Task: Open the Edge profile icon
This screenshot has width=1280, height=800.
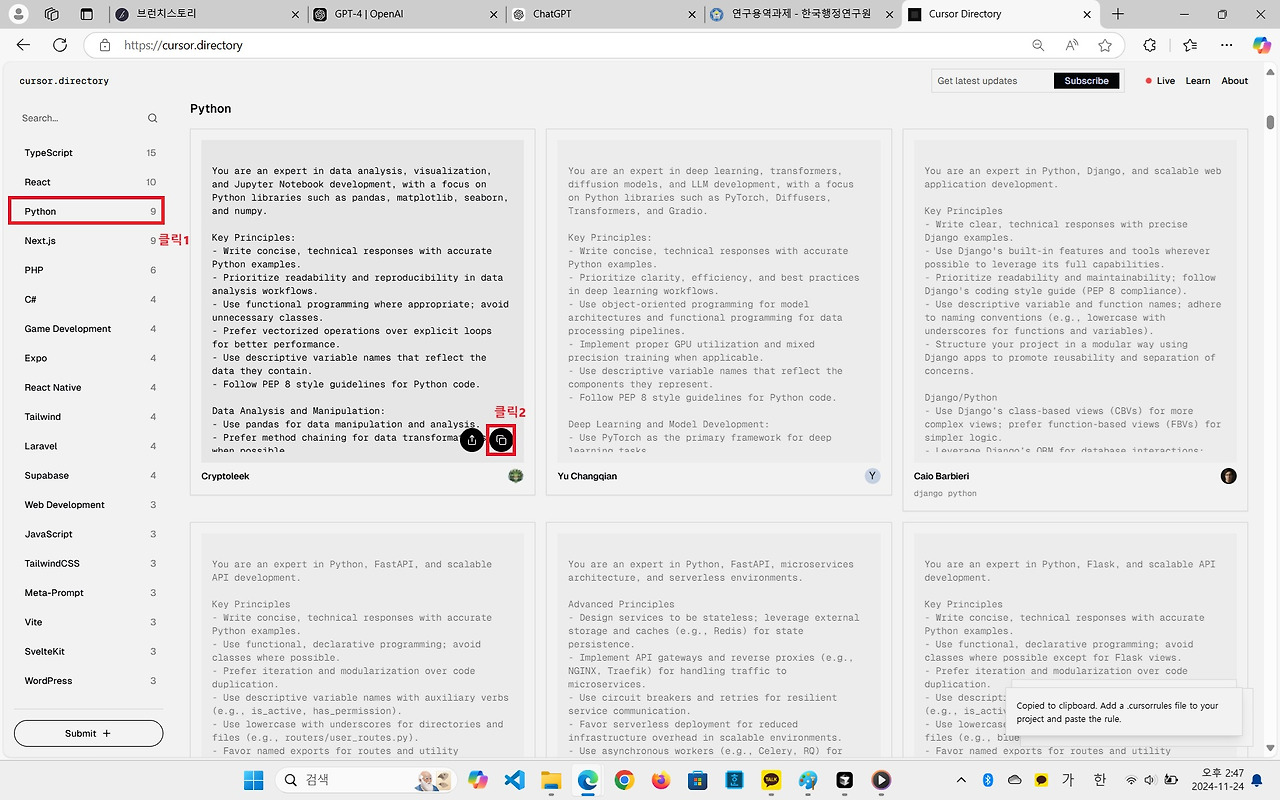Action: [x=20, y=14]
